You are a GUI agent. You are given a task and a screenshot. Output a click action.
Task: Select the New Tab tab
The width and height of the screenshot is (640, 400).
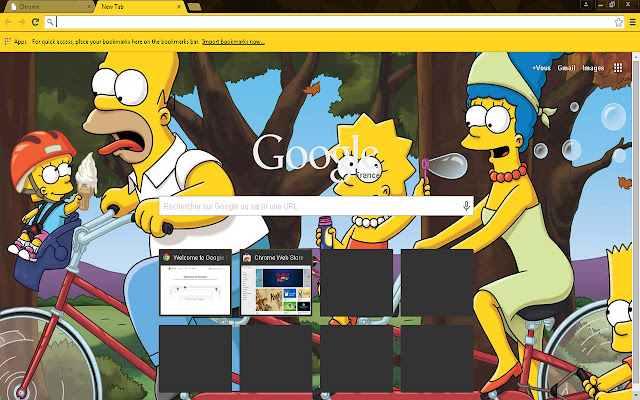pos(141,7)
